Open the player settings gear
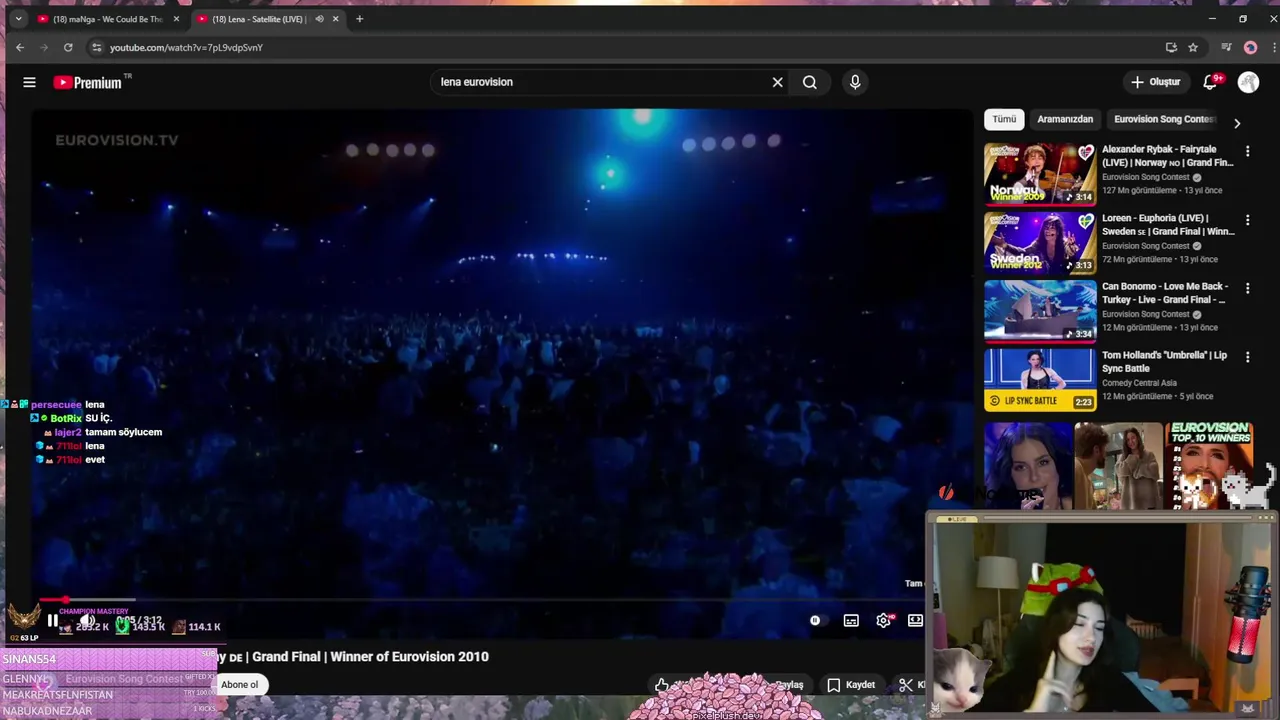 point(884,621)
